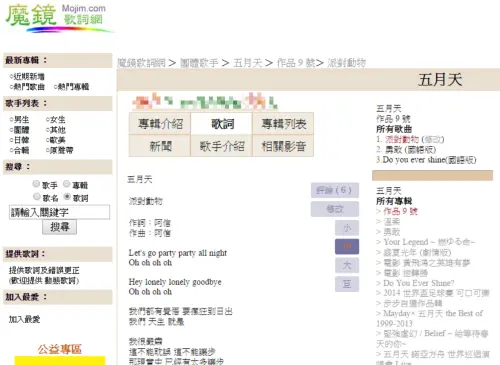Screen dimensions: 500x365
Task: Open 提供歌詞及錯誤更正 link
Action: (44, 270)
